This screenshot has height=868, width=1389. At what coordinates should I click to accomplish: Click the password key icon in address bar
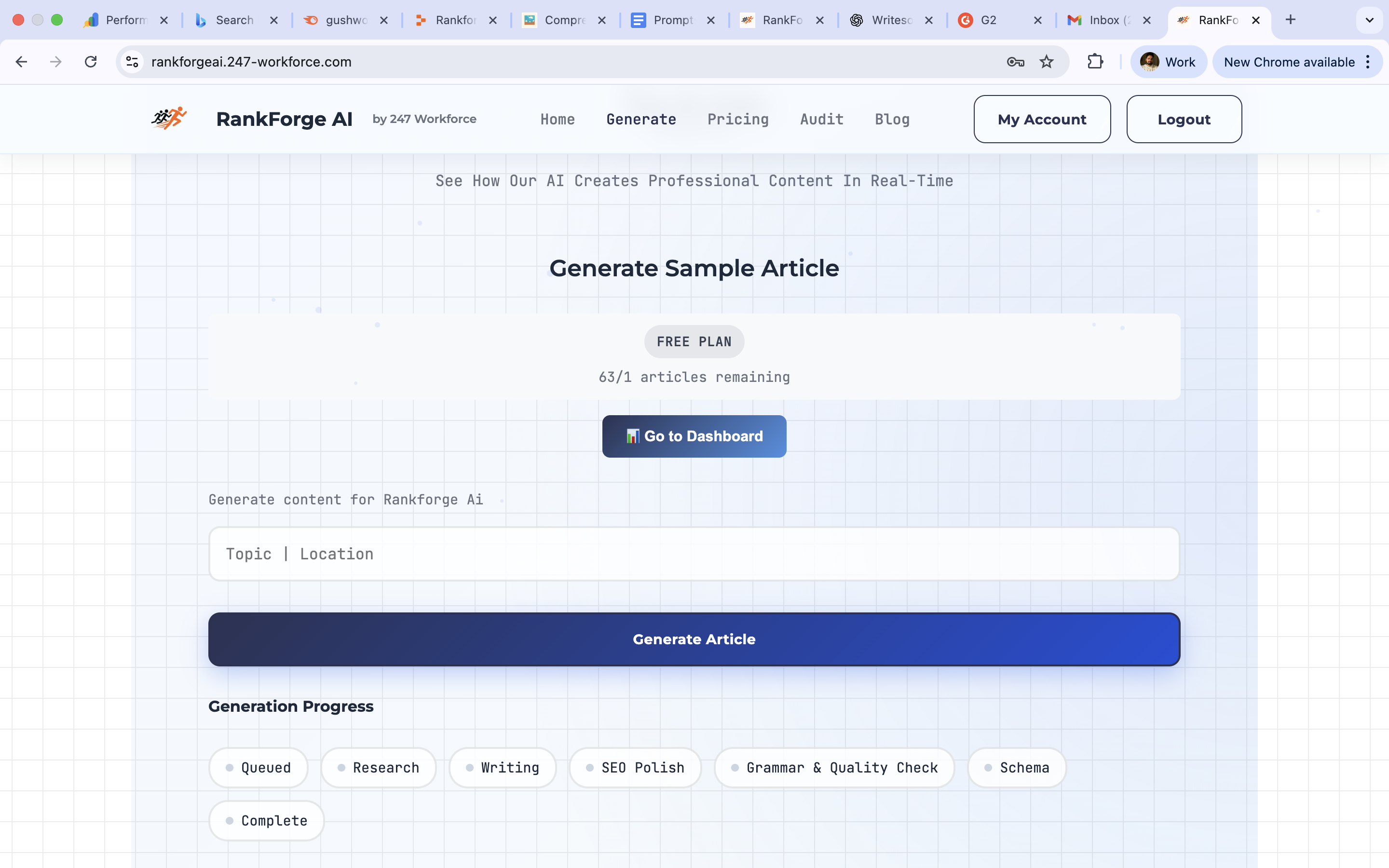pyautogui.click(x=1015, y=62)
